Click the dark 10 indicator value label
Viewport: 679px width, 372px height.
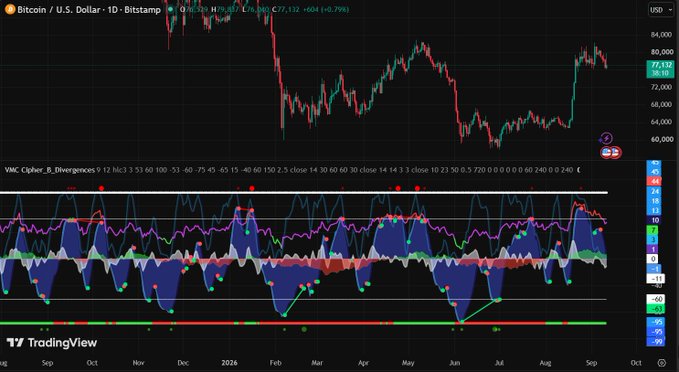(655, 220)
